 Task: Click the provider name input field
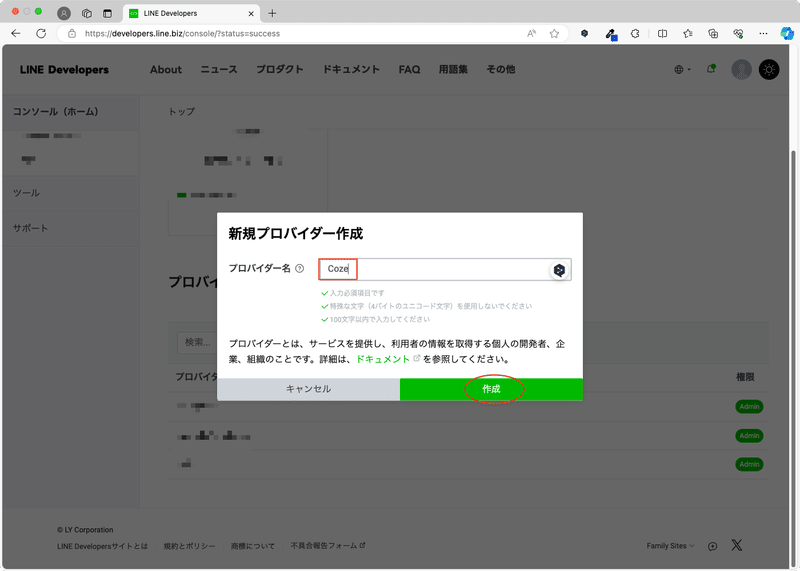click(x=444, y=269)
